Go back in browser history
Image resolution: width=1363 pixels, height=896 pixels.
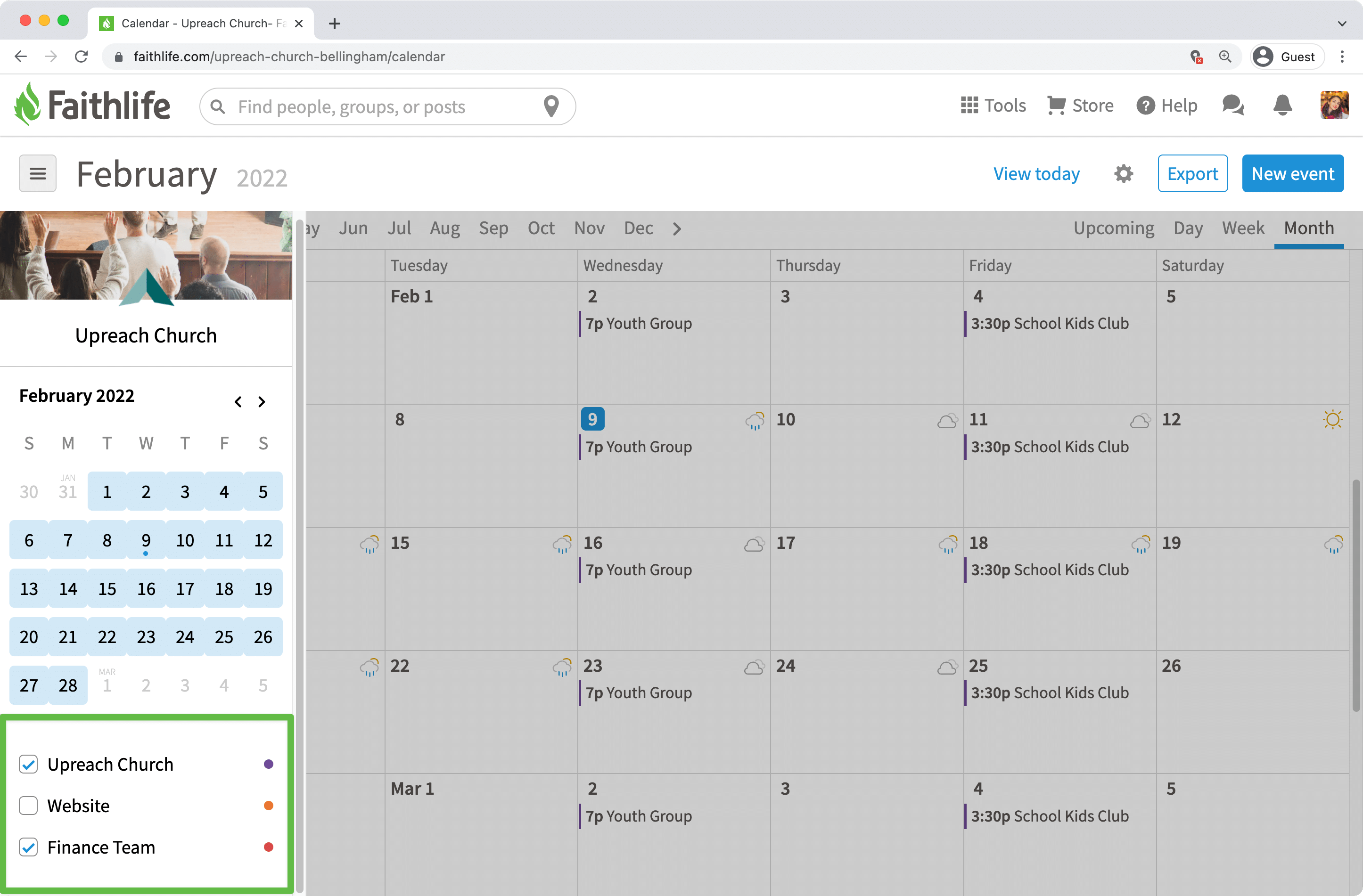pos(21,56)
